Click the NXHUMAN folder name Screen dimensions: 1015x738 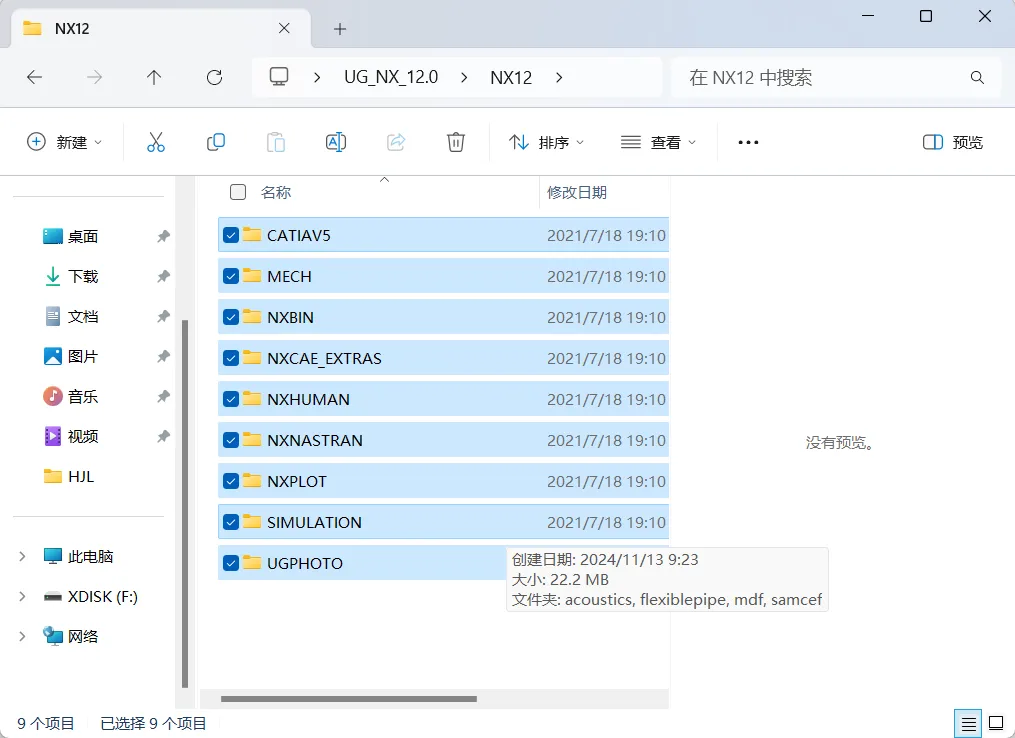[x=308, y=399]
